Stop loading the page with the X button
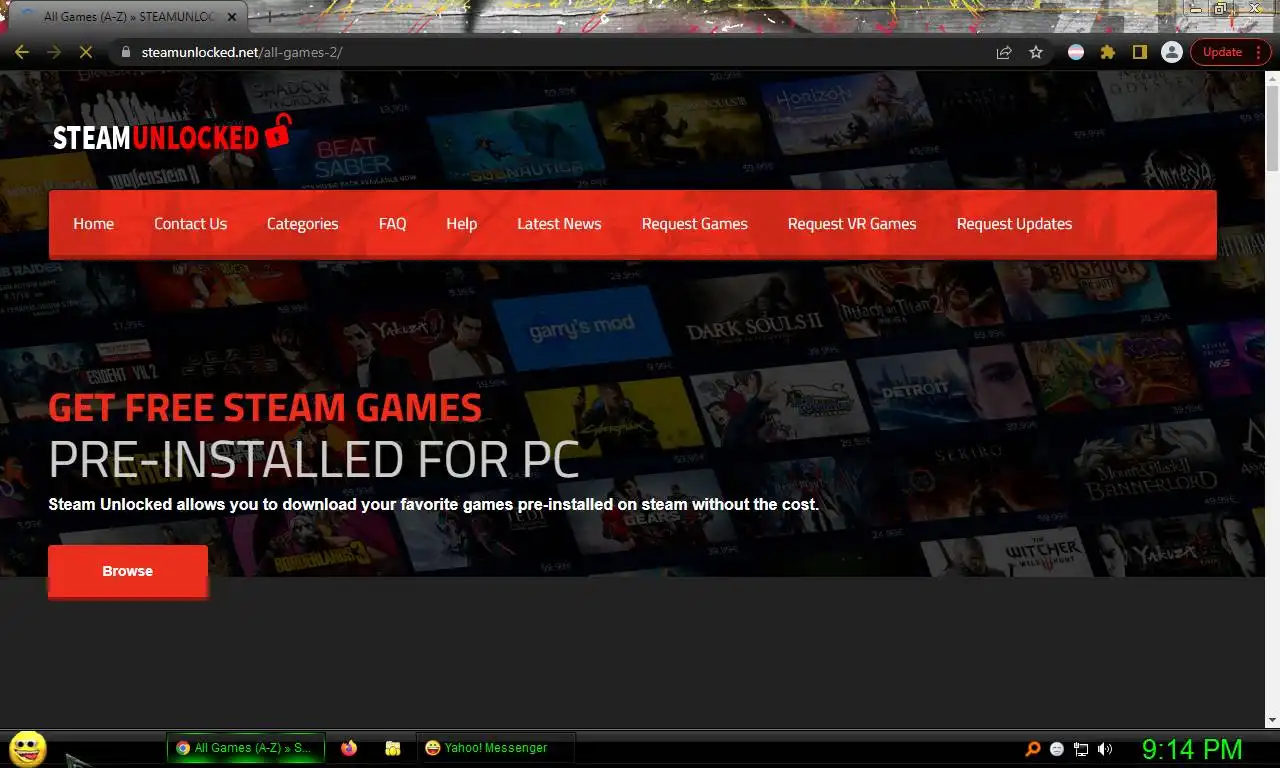This screenshot has width=1280, height=768. tap(85, 52)
